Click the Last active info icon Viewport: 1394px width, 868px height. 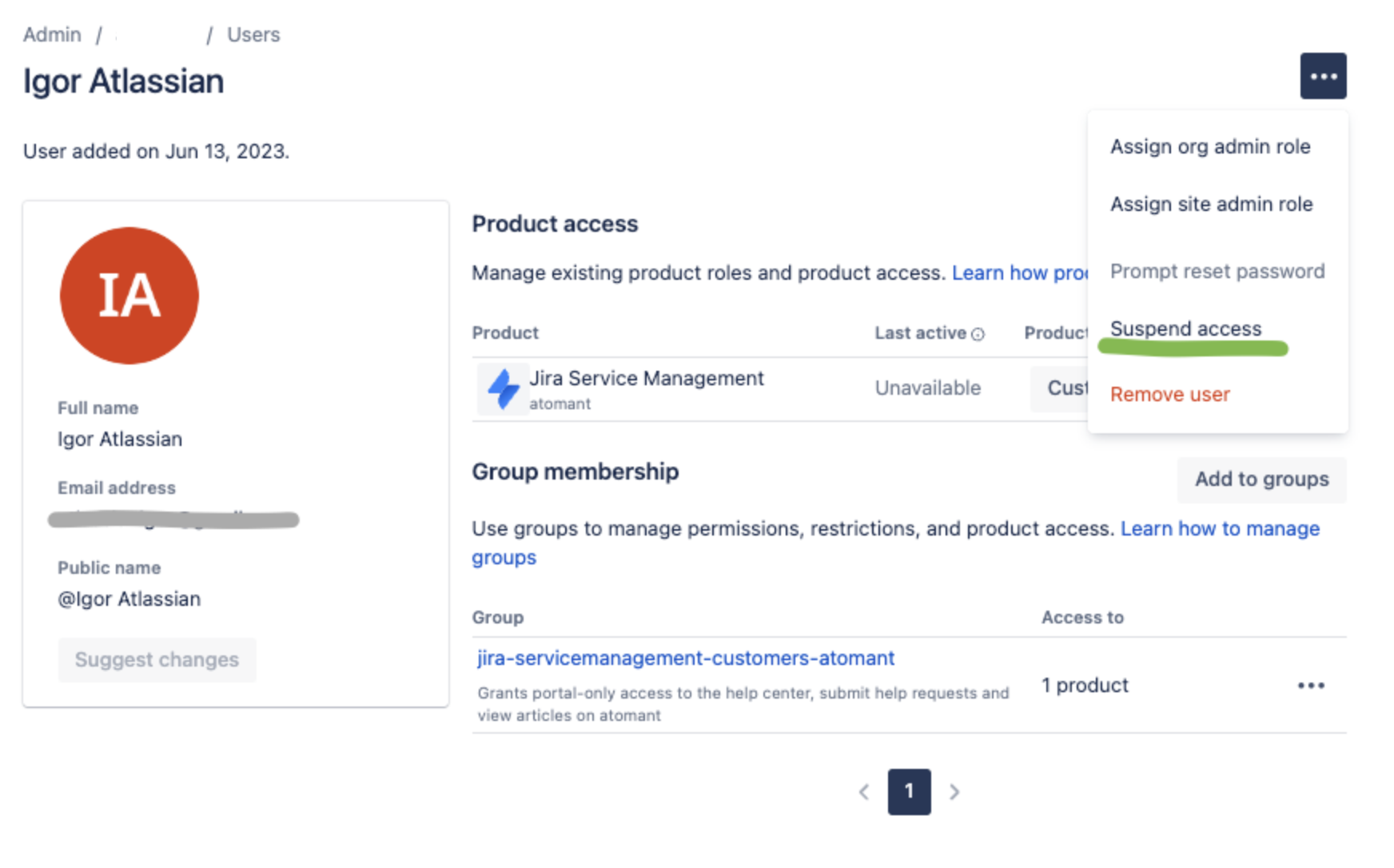point(979,334)
